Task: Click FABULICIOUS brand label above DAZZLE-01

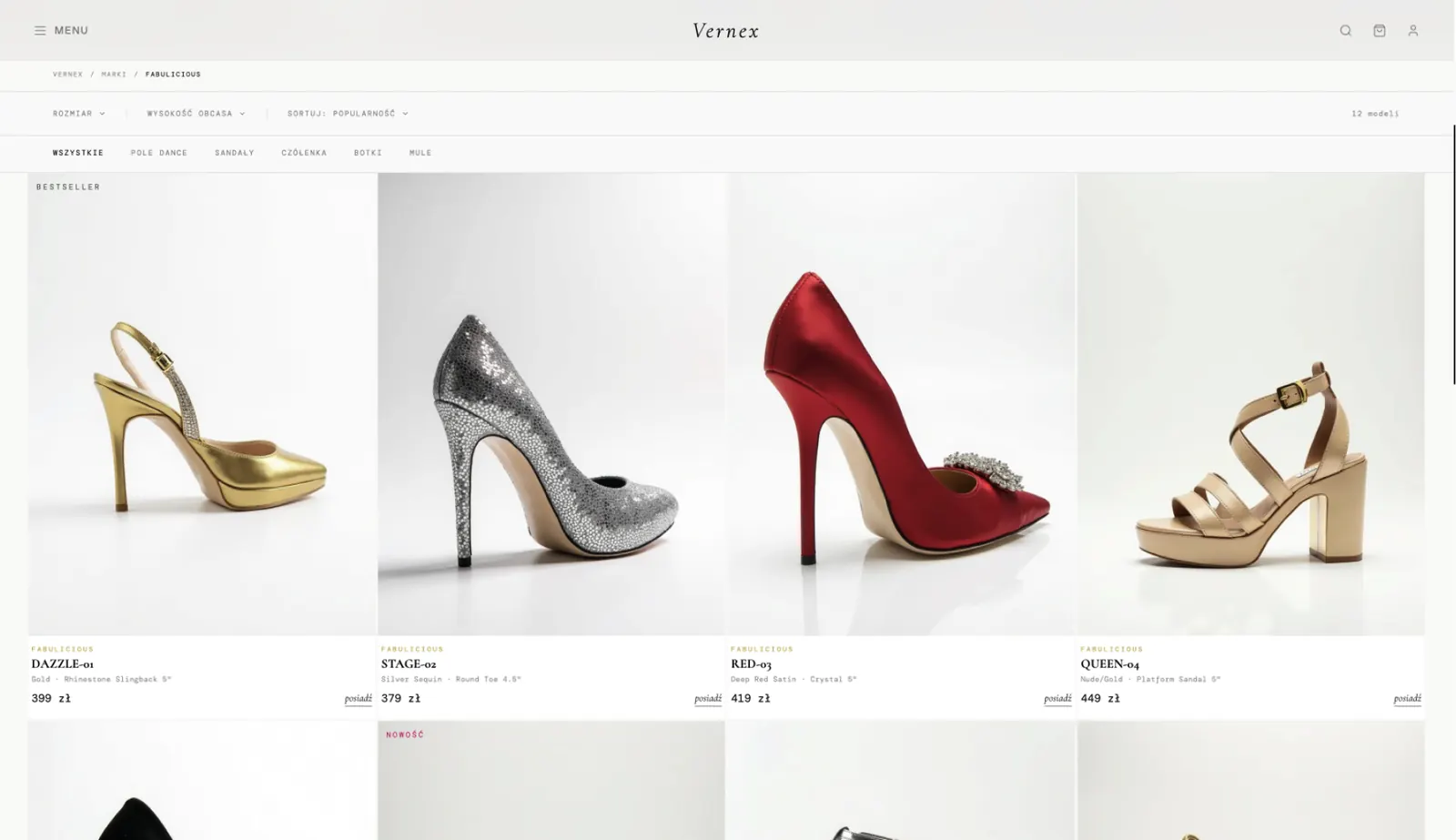Action: pos(63,649)
